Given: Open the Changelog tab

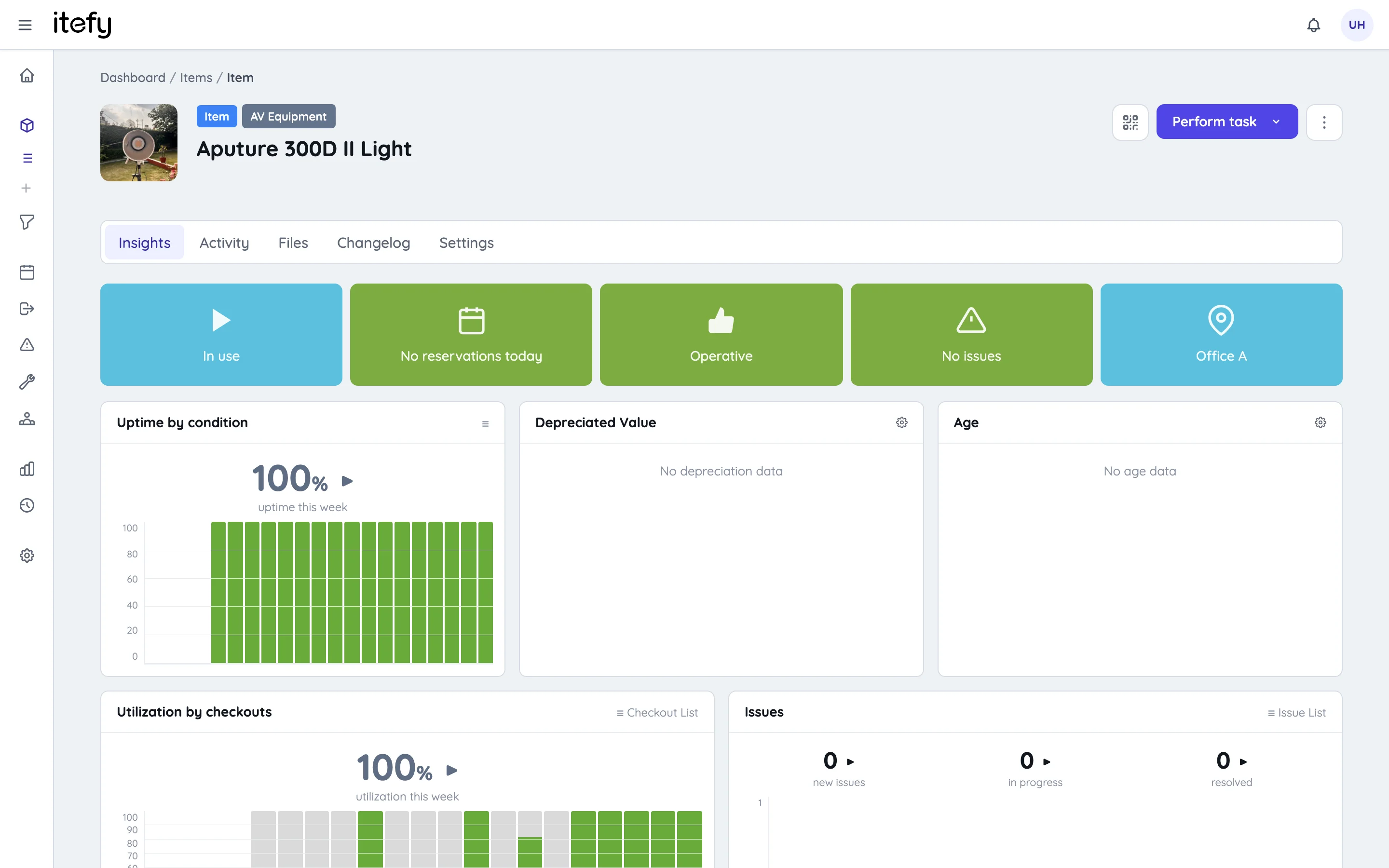Looking at the screenshot, I should (x=374, y=243).
